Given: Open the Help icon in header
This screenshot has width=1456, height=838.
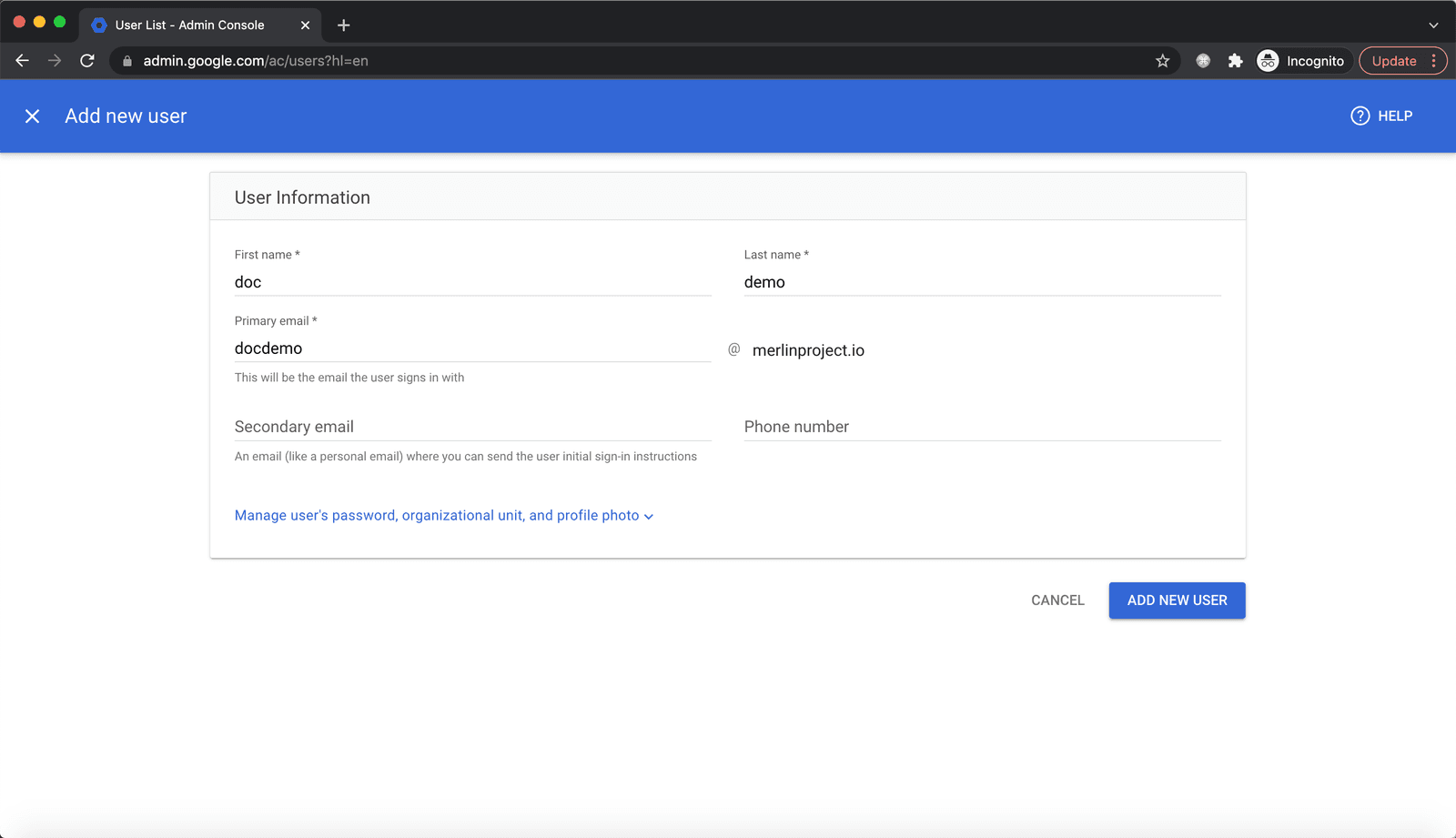Looking at the screenshot, I should [1360, 116].
